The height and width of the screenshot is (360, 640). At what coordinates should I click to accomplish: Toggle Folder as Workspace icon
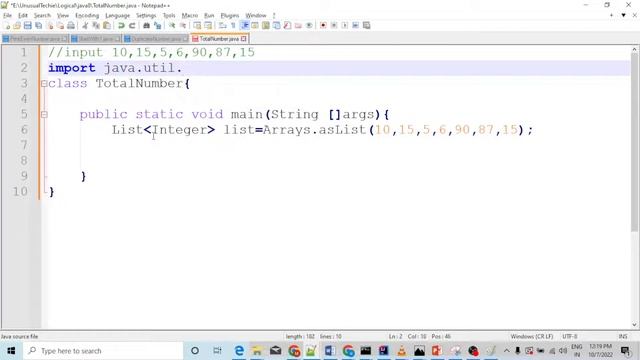point(298,25)
